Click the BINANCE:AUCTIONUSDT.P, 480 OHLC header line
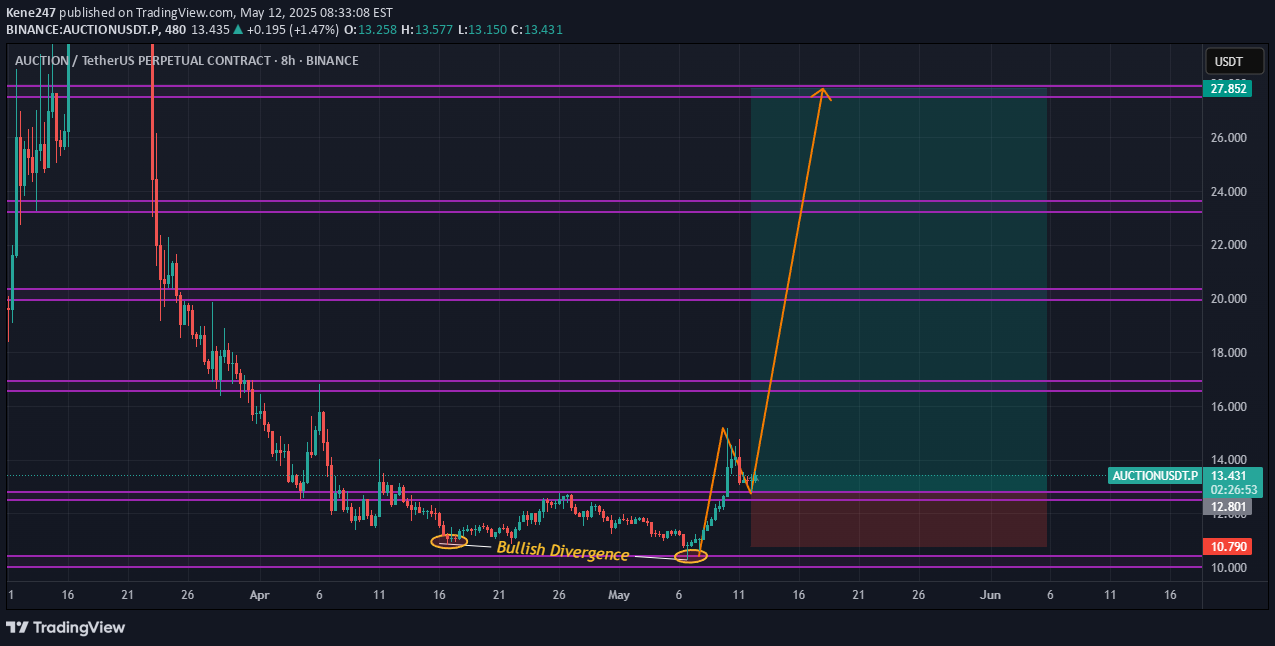1275x646 pixels. point(285,30)
